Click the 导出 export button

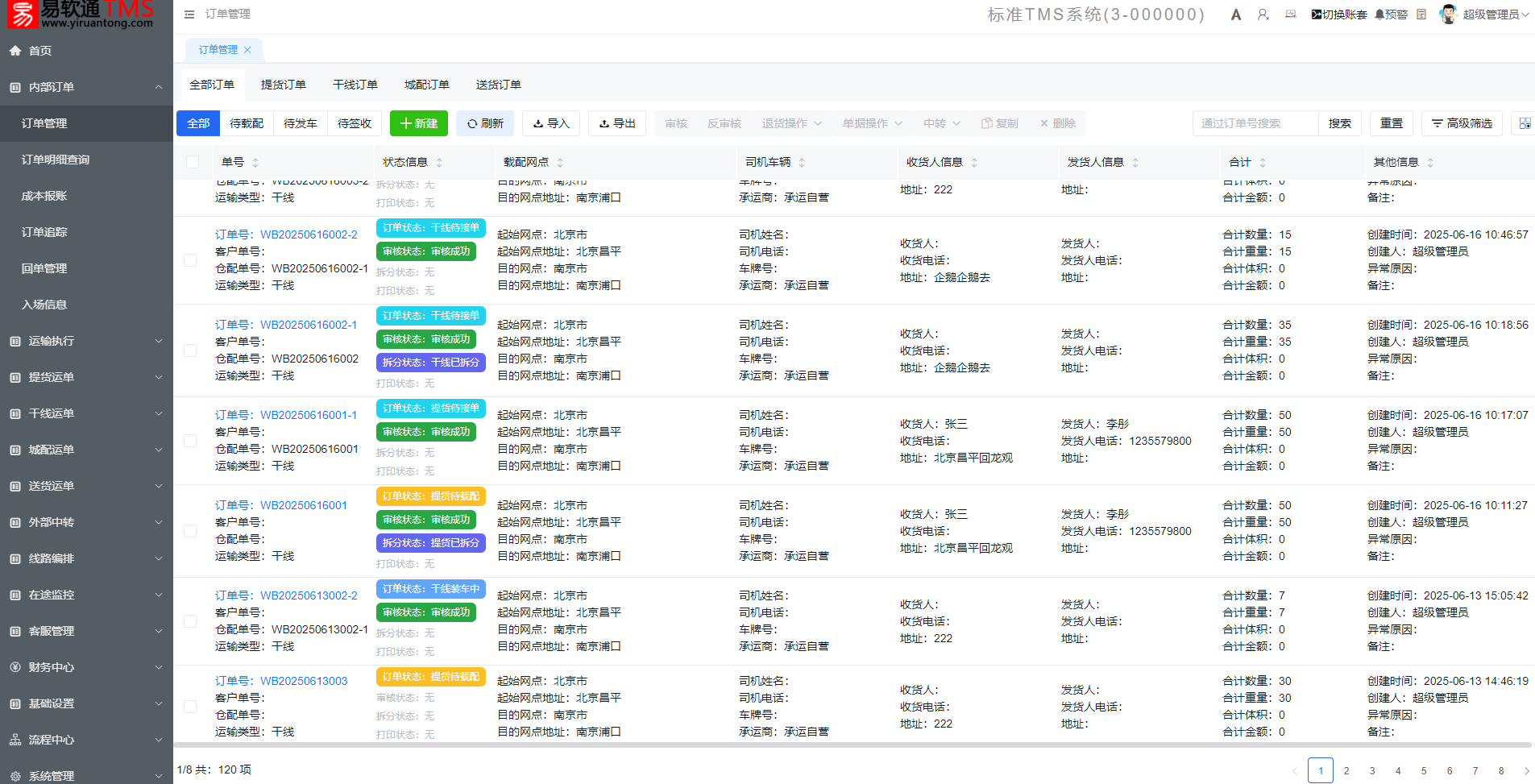(x=617, y=123)
